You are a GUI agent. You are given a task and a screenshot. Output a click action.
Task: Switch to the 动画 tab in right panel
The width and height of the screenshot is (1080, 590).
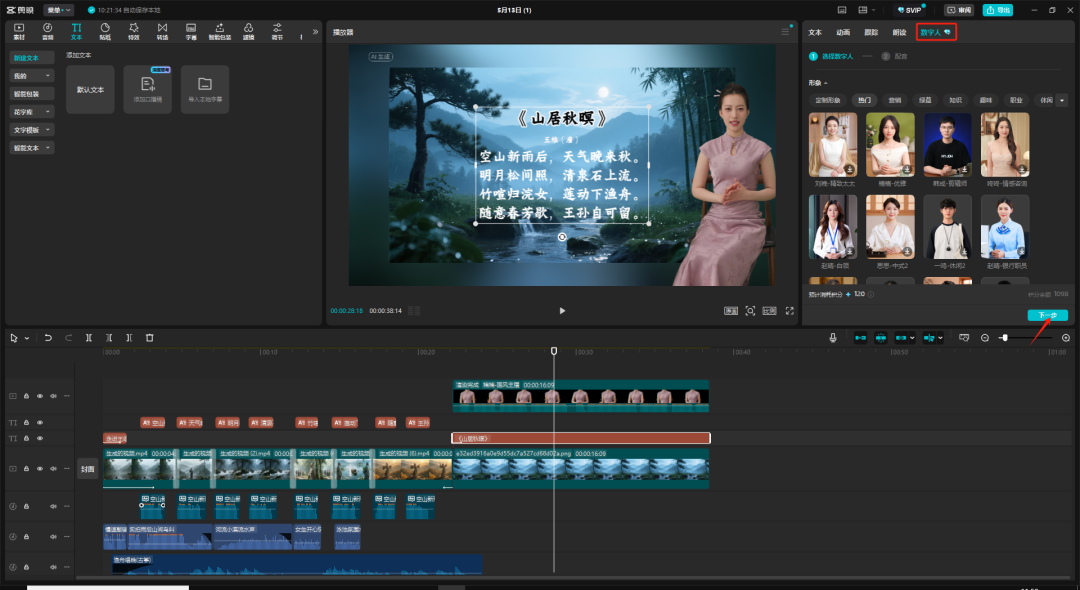click(843, 33)
